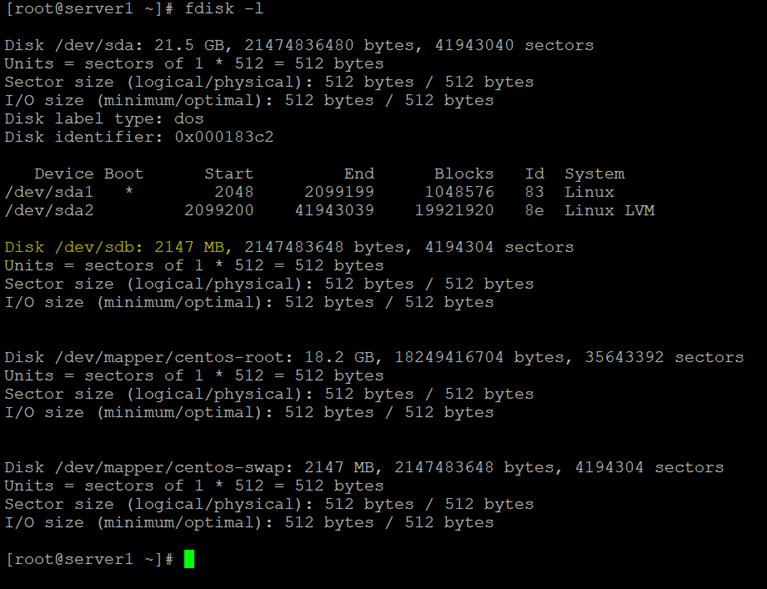Click the 'Blocks' column header
Image resolution: width=767 pixels, height=589 pixels.
[x=464, y=174]
